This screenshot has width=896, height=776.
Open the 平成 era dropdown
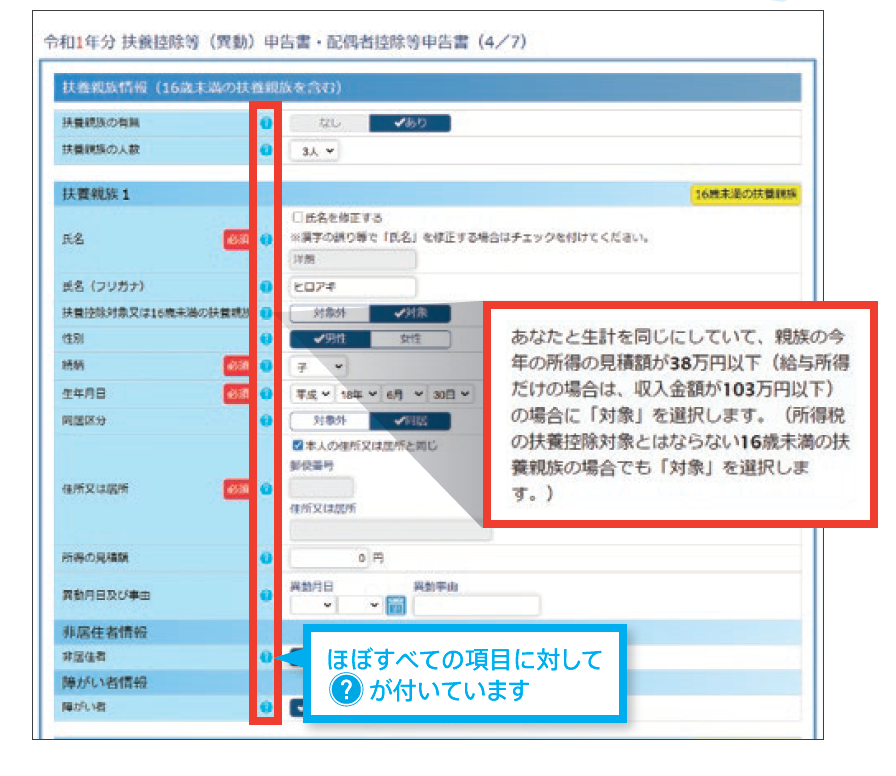[x=311, y=394]
